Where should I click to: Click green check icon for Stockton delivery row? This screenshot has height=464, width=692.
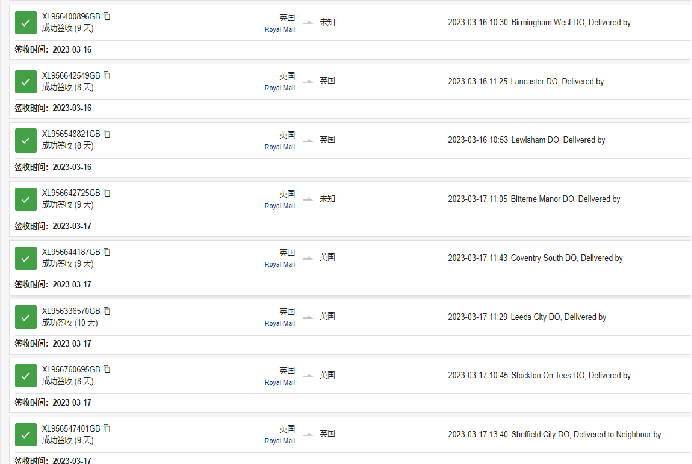coord(26,376)
